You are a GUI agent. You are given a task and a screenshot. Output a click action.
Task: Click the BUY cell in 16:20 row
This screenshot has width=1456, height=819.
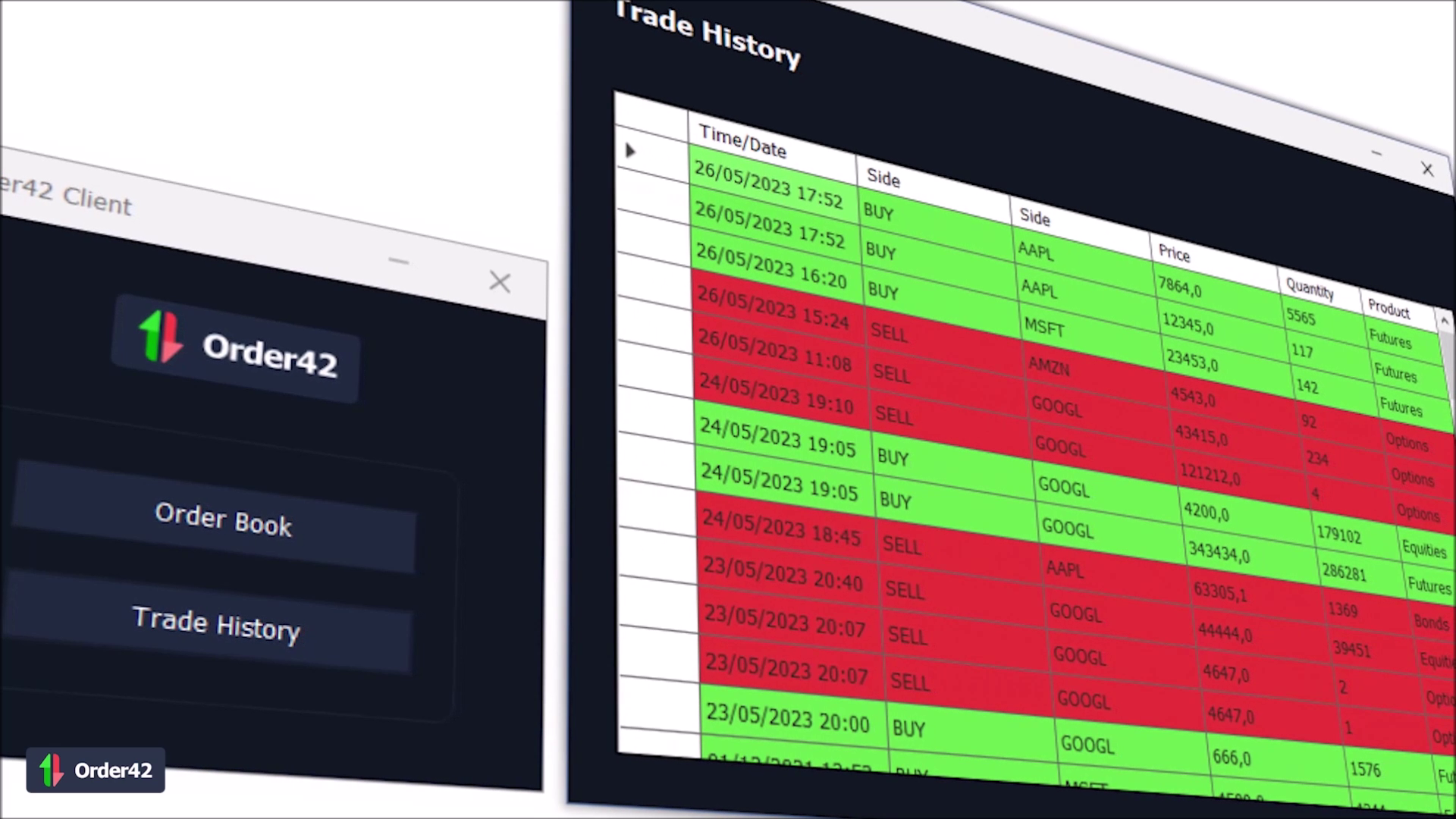tap(939, 301)
